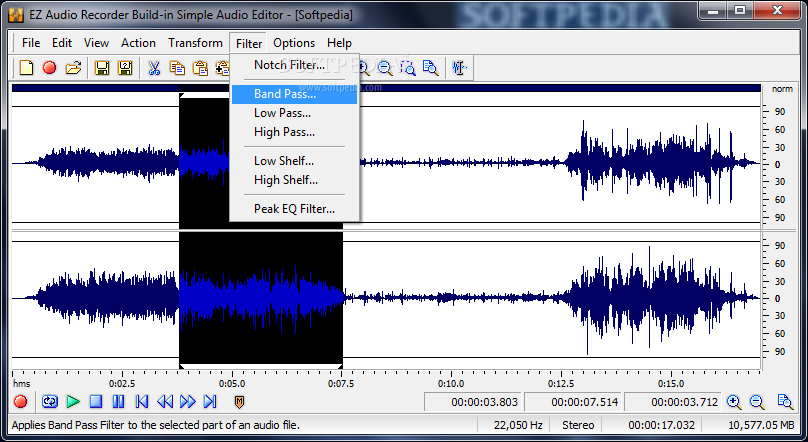The image size is (808, 442).
Task: Click the 0:10.0 mark on the time ruler
Action: 451,383
